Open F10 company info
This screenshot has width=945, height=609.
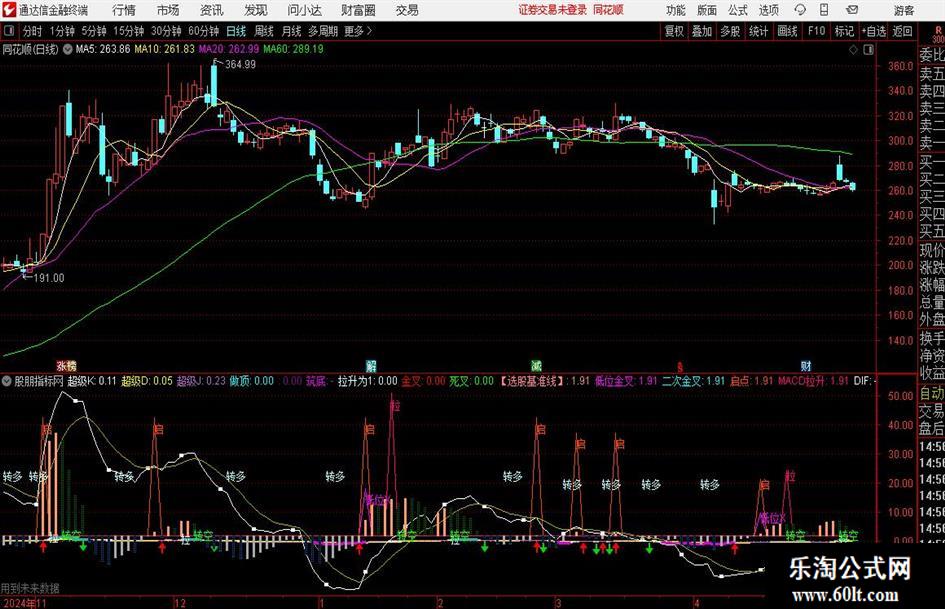coord(817,31)
